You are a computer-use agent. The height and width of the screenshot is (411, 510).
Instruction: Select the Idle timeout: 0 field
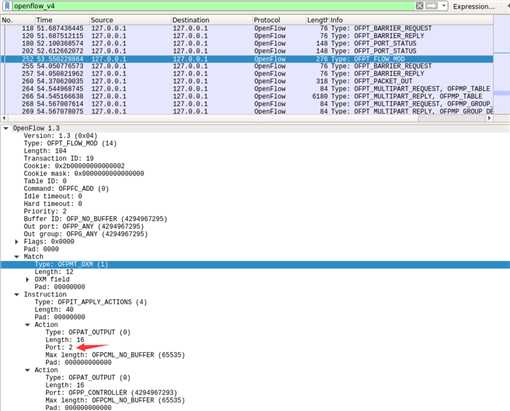(53, 196)
